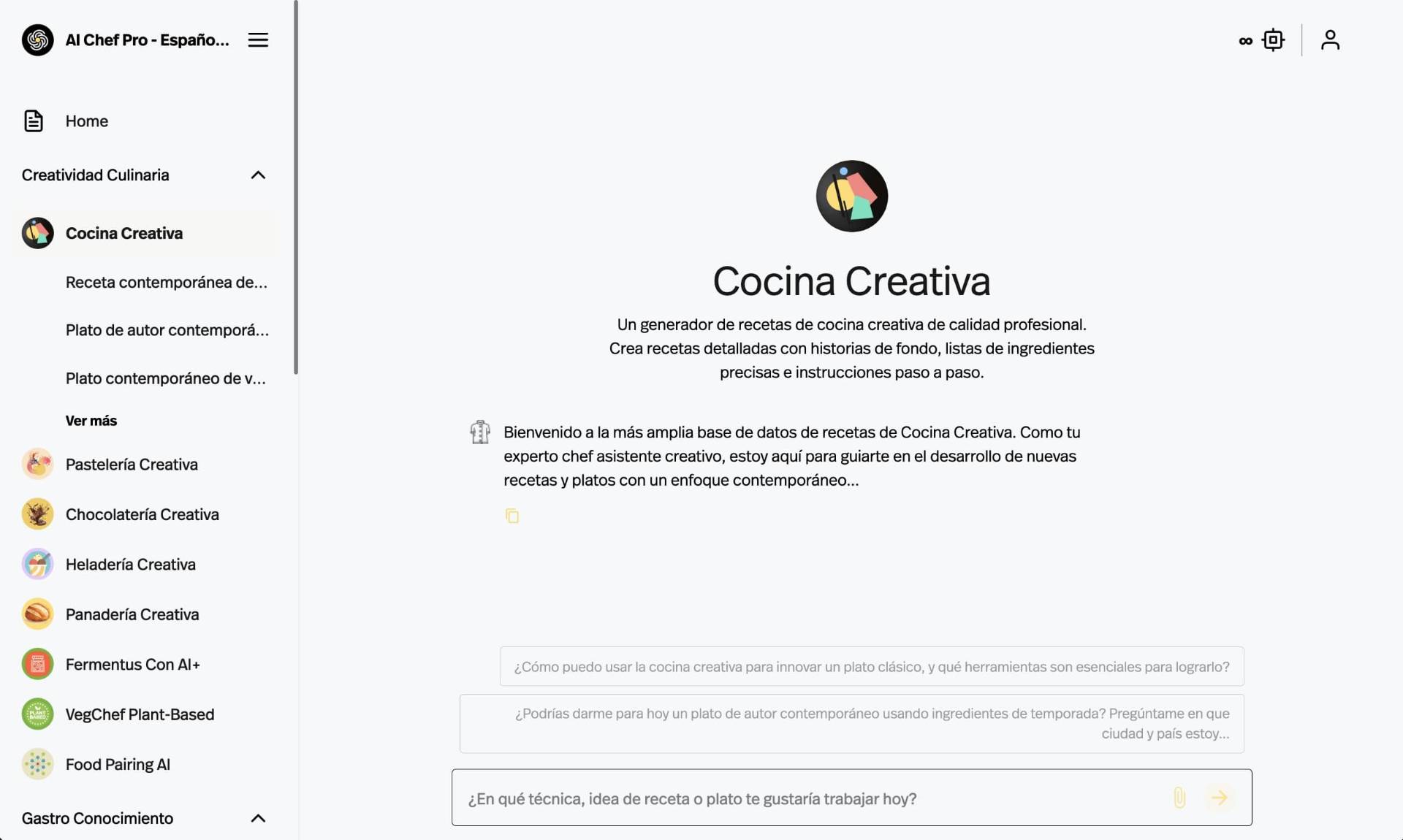The width and height of the screenshot is (1403, 840).
Task: Click the user profile icon
Action: tap(1330, 39)
